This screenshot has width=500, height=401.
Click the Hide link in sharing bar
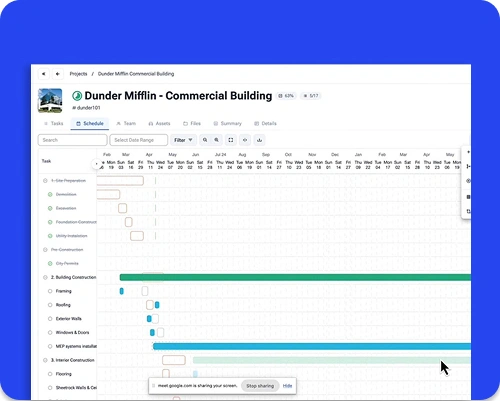tap(287, 386)
